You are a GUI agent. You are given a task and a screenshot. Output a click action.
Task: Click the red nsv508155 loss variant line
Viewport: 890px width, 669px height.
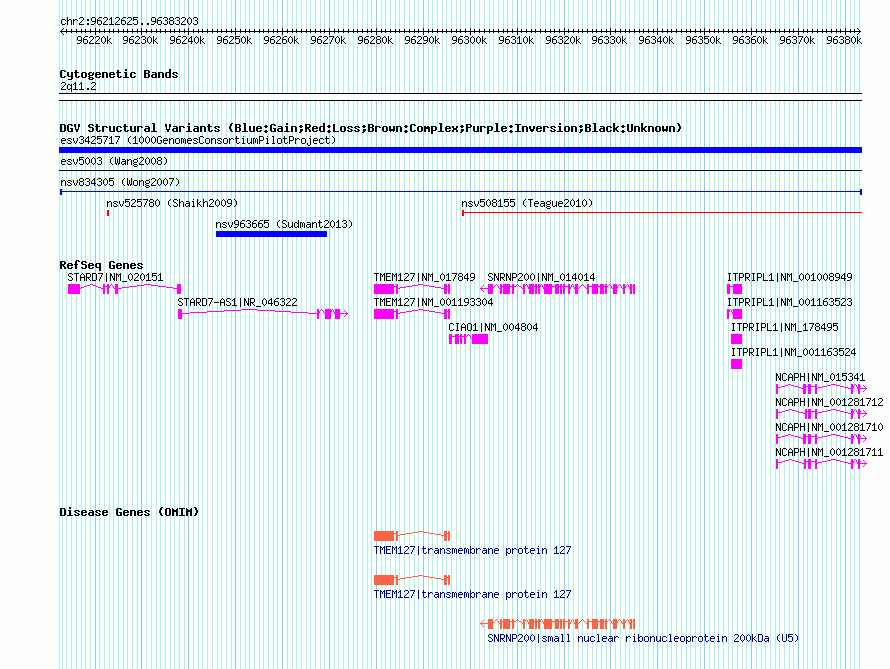point(662,213)
